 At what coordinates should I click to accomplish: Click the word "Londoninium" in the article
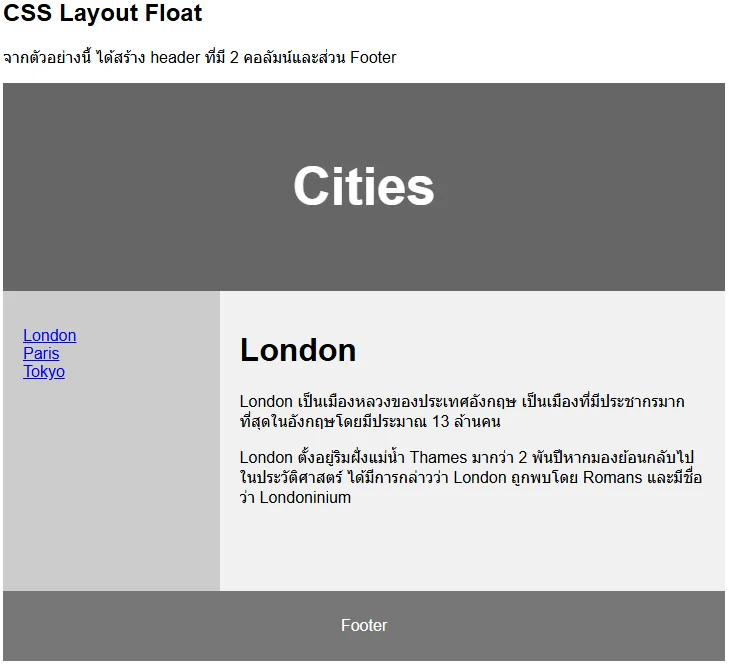[x=305, y=497]
